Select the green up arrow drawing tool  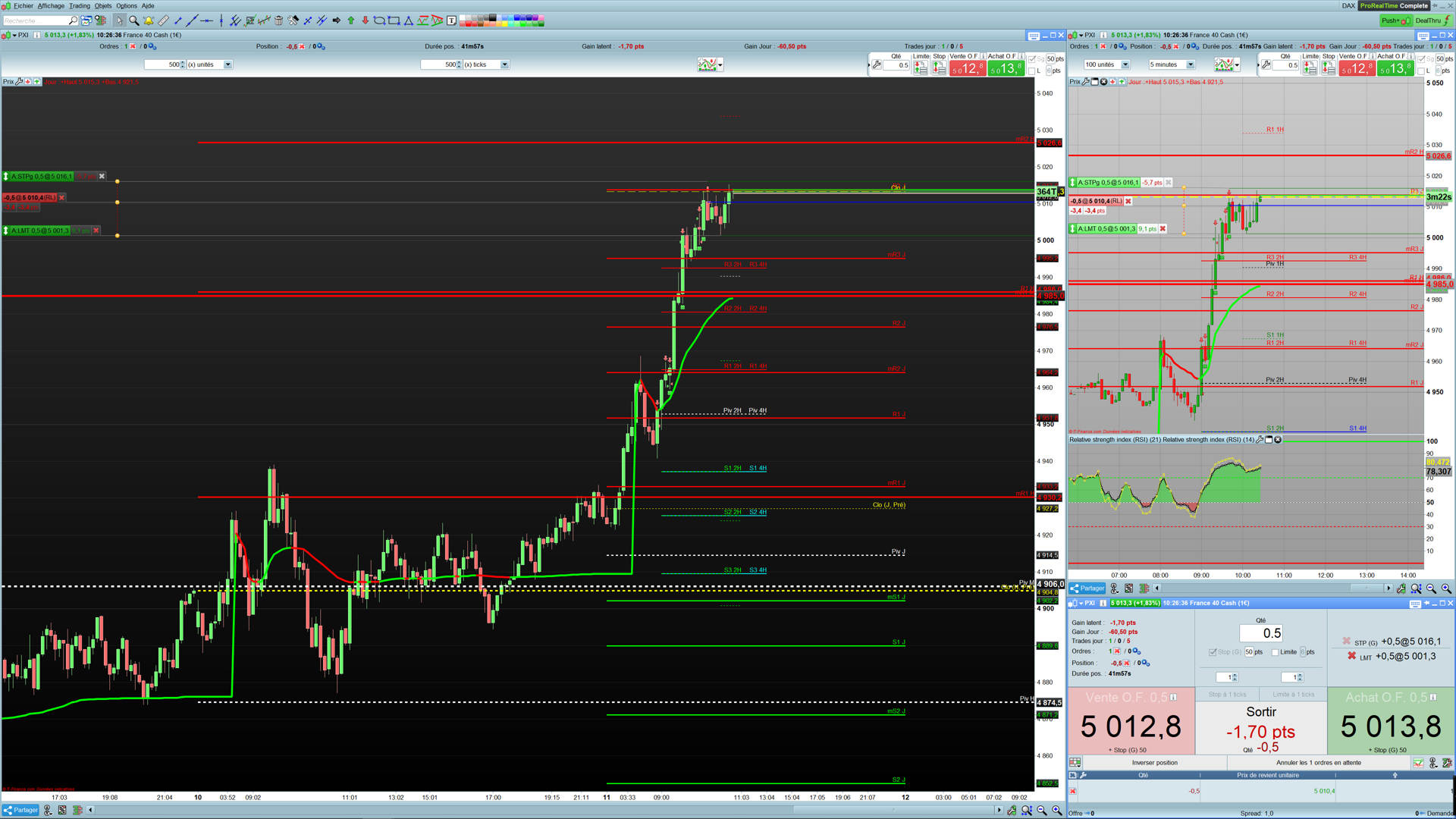point(351,20)
